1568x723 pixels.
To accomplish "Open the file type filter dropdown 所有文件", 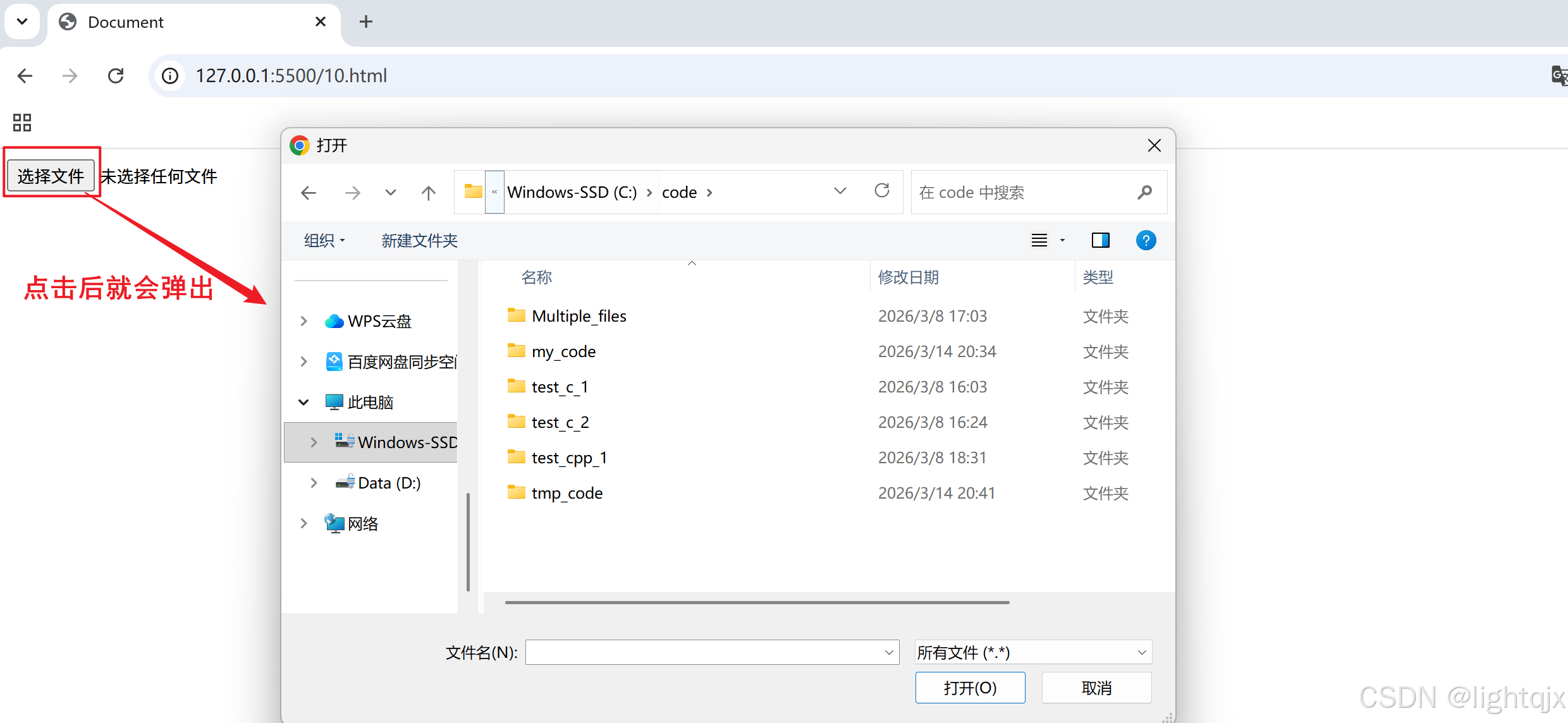I will click(1032, 652).
